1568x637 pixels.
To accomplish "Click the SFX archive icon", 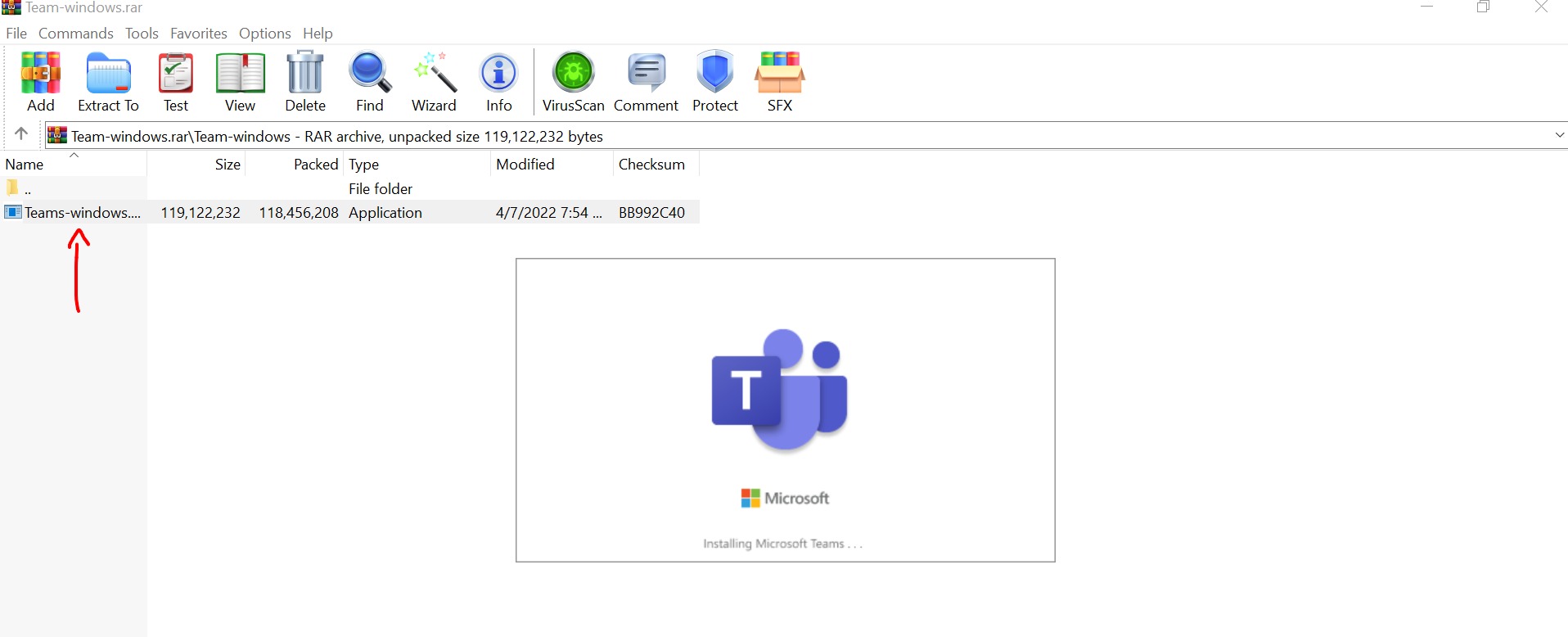I will click(x=779, y=81).
